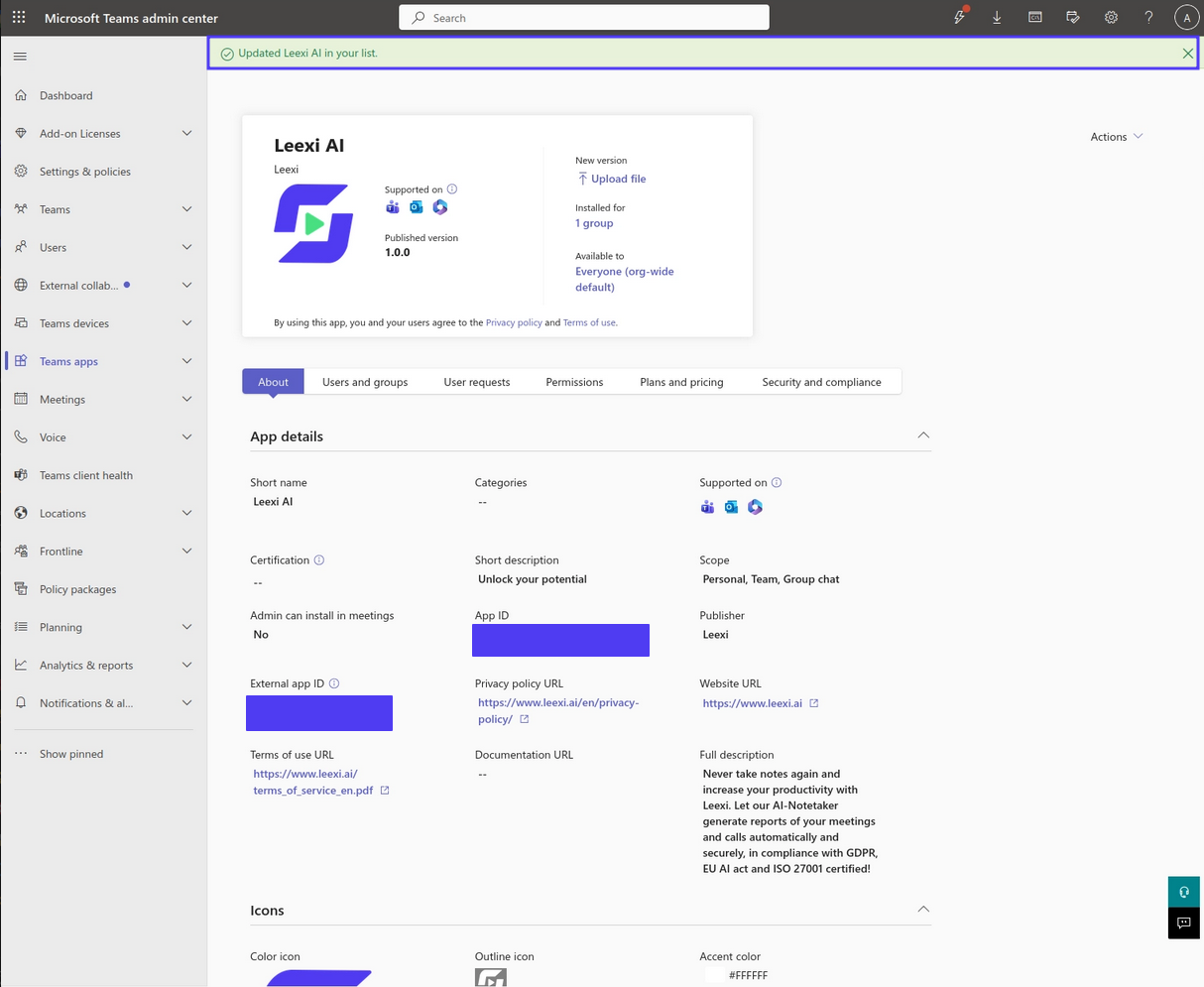
Task: Open the app launcher waffle icon
Action: (19, 18)
